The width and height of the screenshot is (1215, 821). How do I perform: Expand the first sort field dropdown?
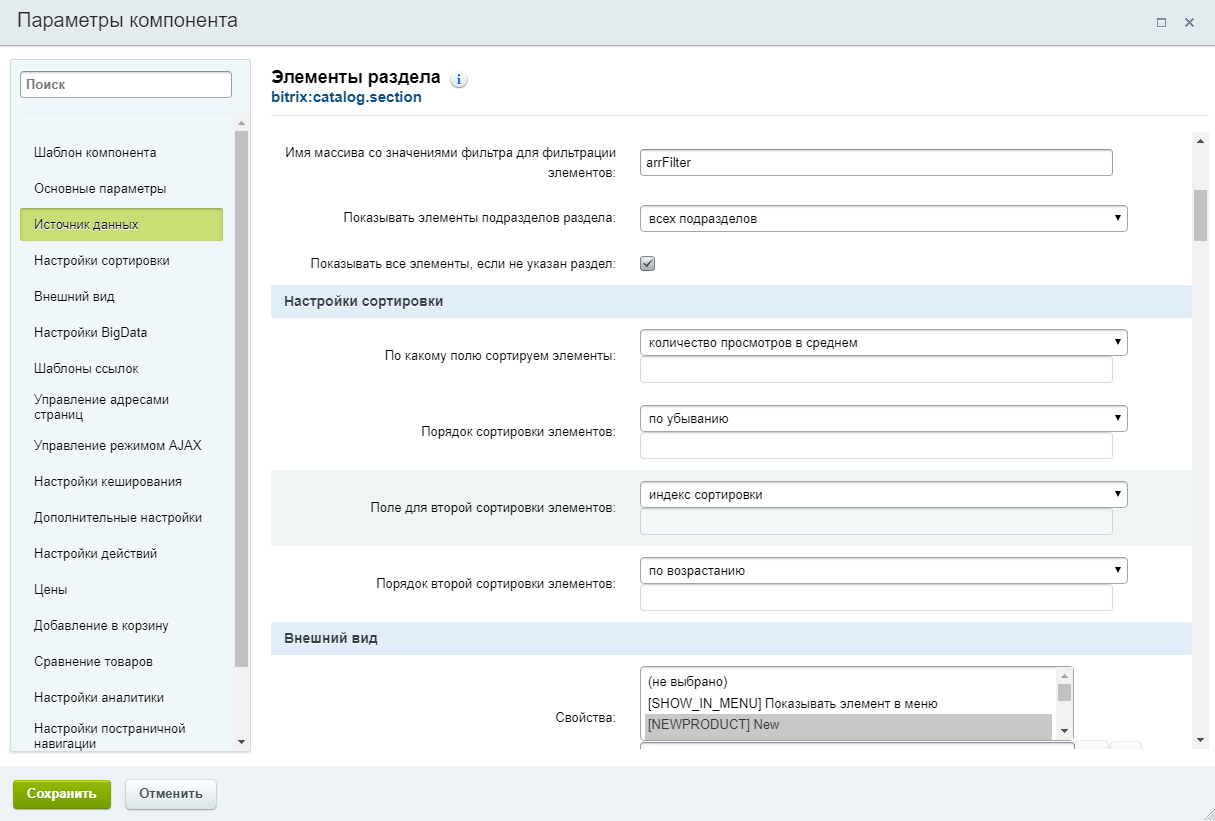[x=883, y=343]
